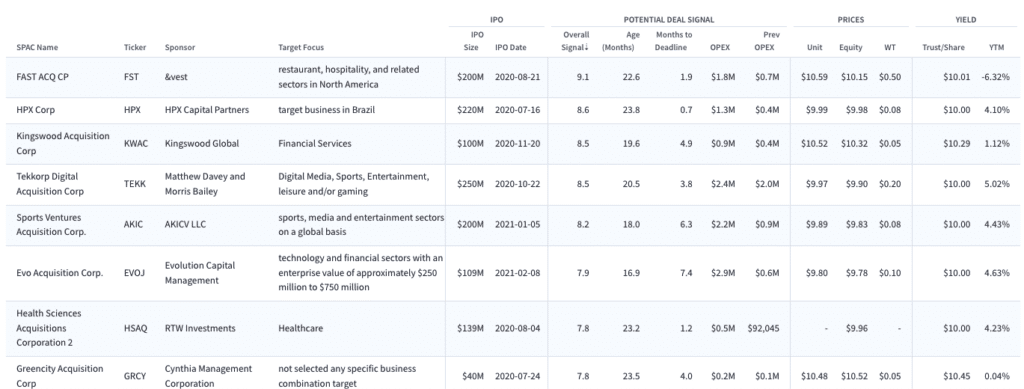The image size is (1024, 389).
Task: Click the AKIC ticker symbol
Action: pyautogui.click(x=133, y=225)
